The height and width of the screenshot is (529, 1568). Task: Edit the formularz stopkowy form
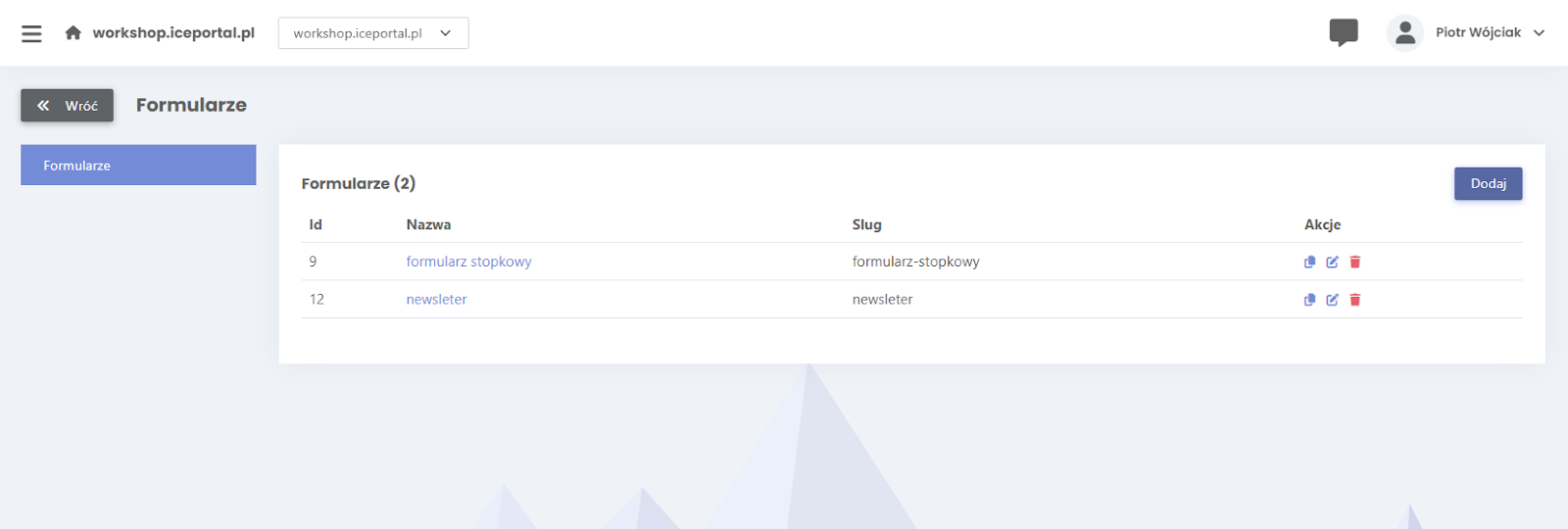tap(1332, 262)
